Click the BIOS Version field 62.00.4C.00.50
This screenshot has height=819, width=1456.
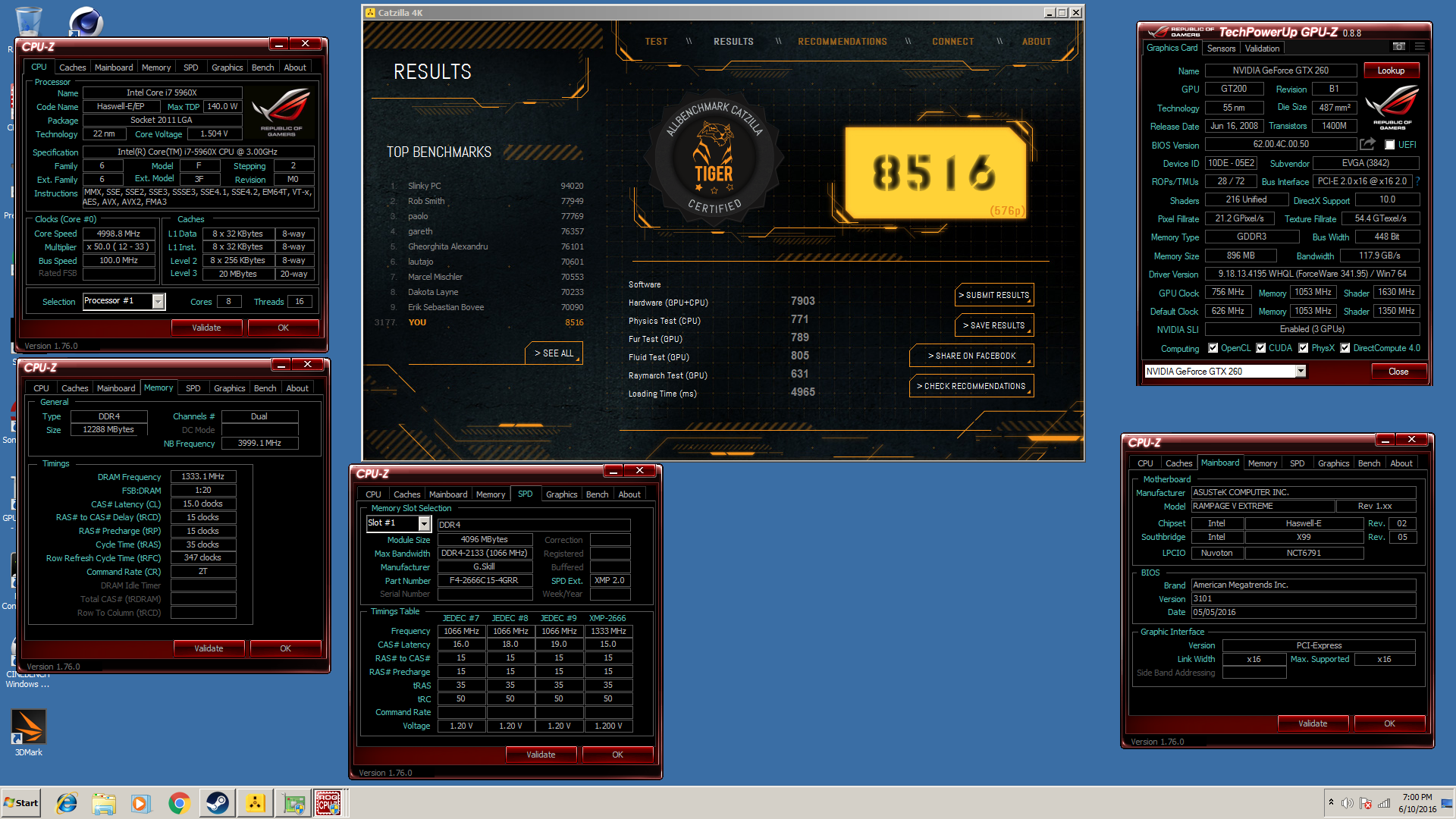point(1281,144)
